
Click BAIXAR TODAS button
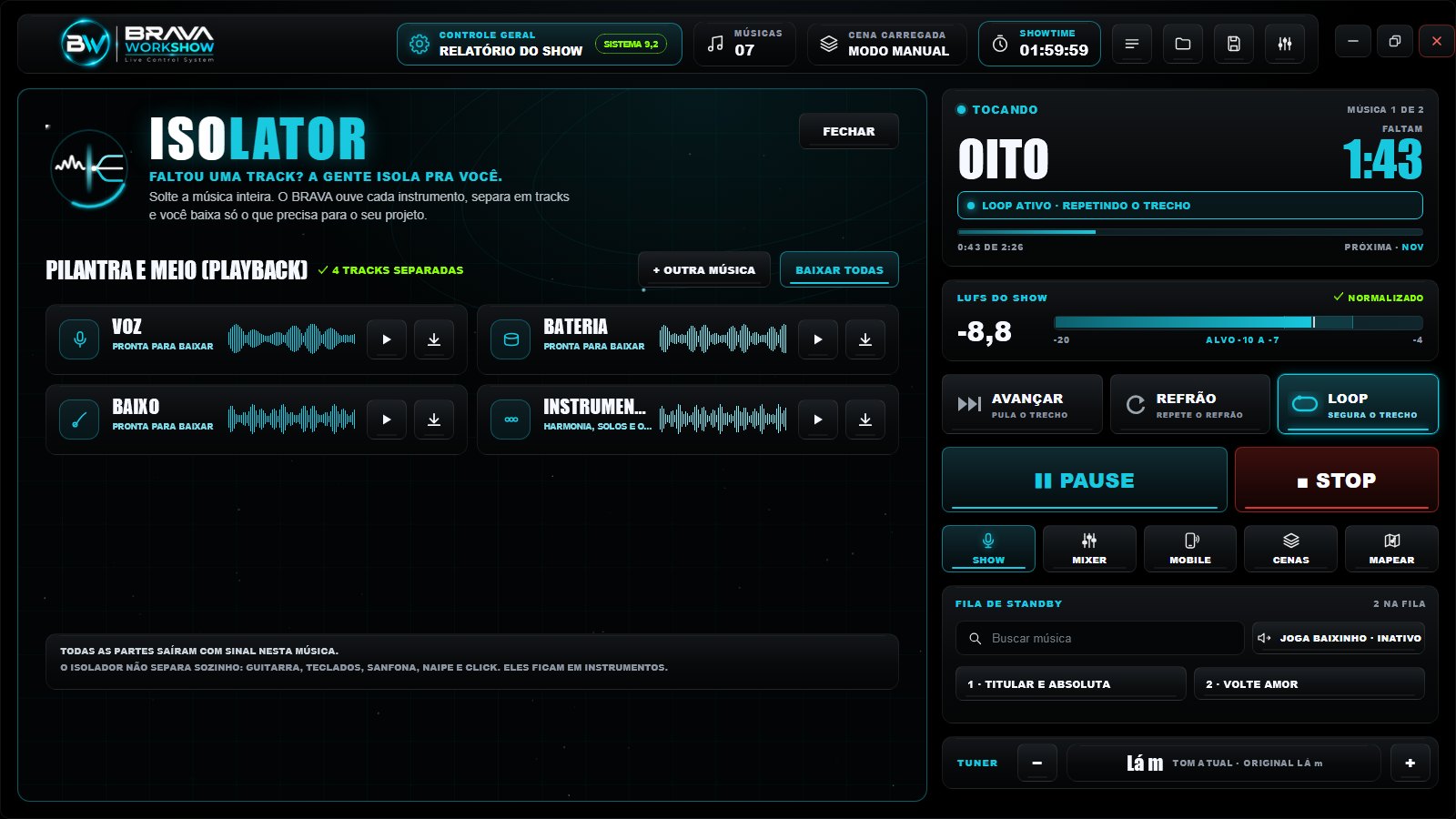(839, 269)
